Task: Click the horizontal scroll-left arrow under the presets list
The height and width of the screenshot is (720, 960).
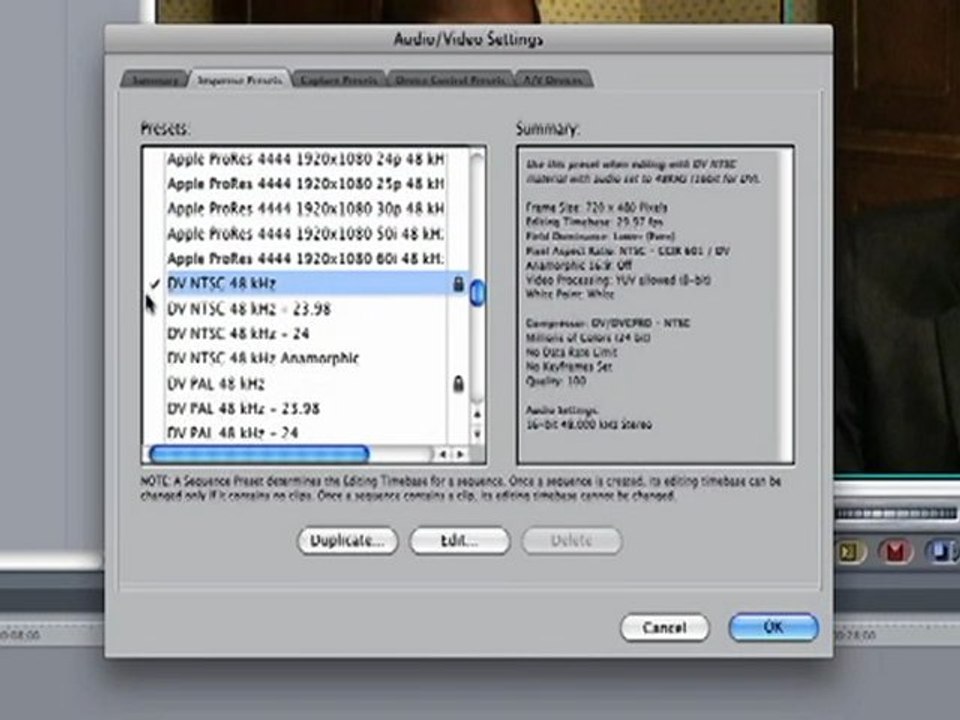Action: point(443,454)
